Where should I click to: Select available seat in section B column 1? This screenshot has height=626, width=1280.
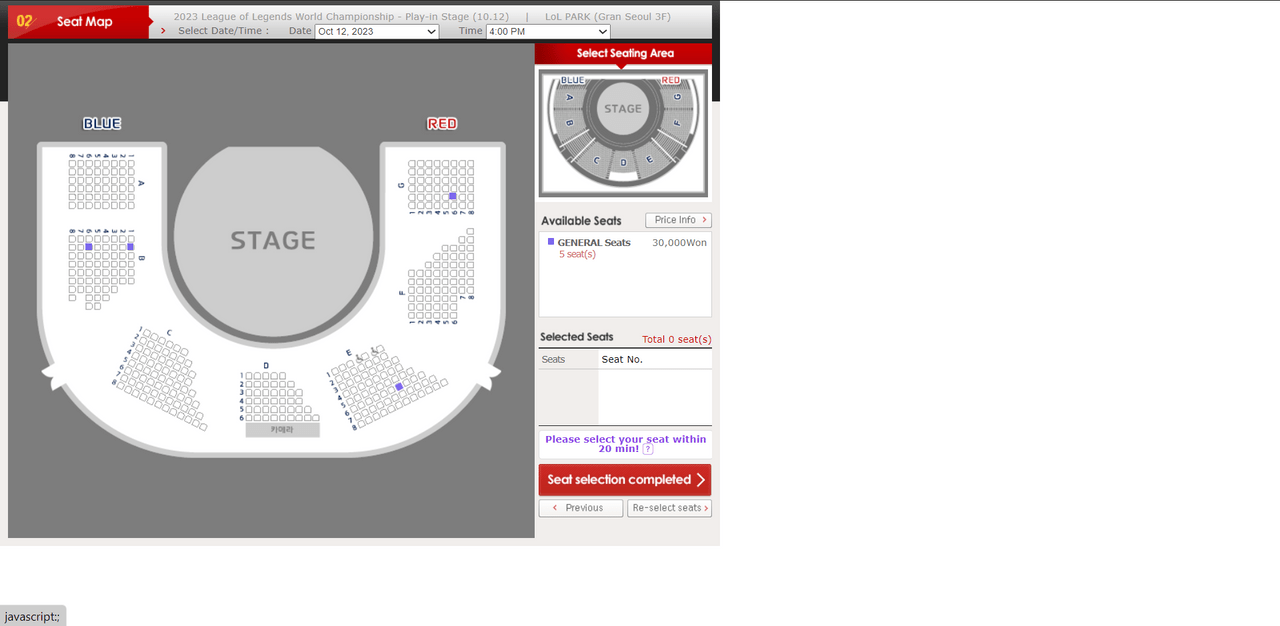point(130,246)
